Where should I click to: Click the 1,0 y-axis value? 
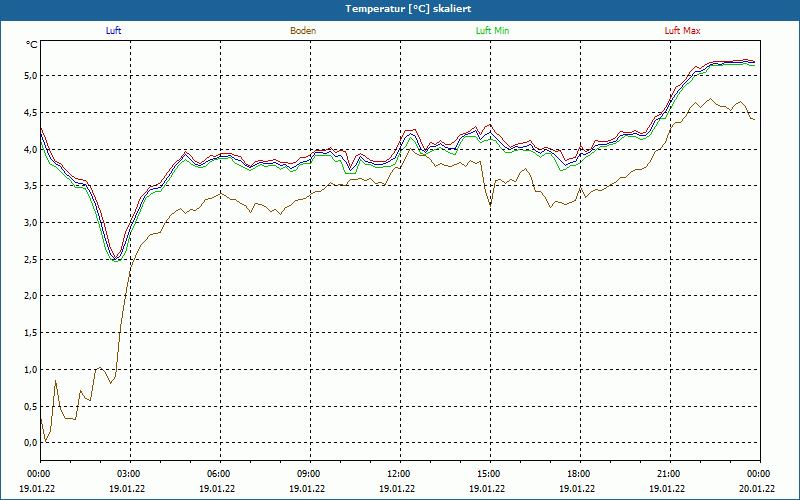point(31,369)
